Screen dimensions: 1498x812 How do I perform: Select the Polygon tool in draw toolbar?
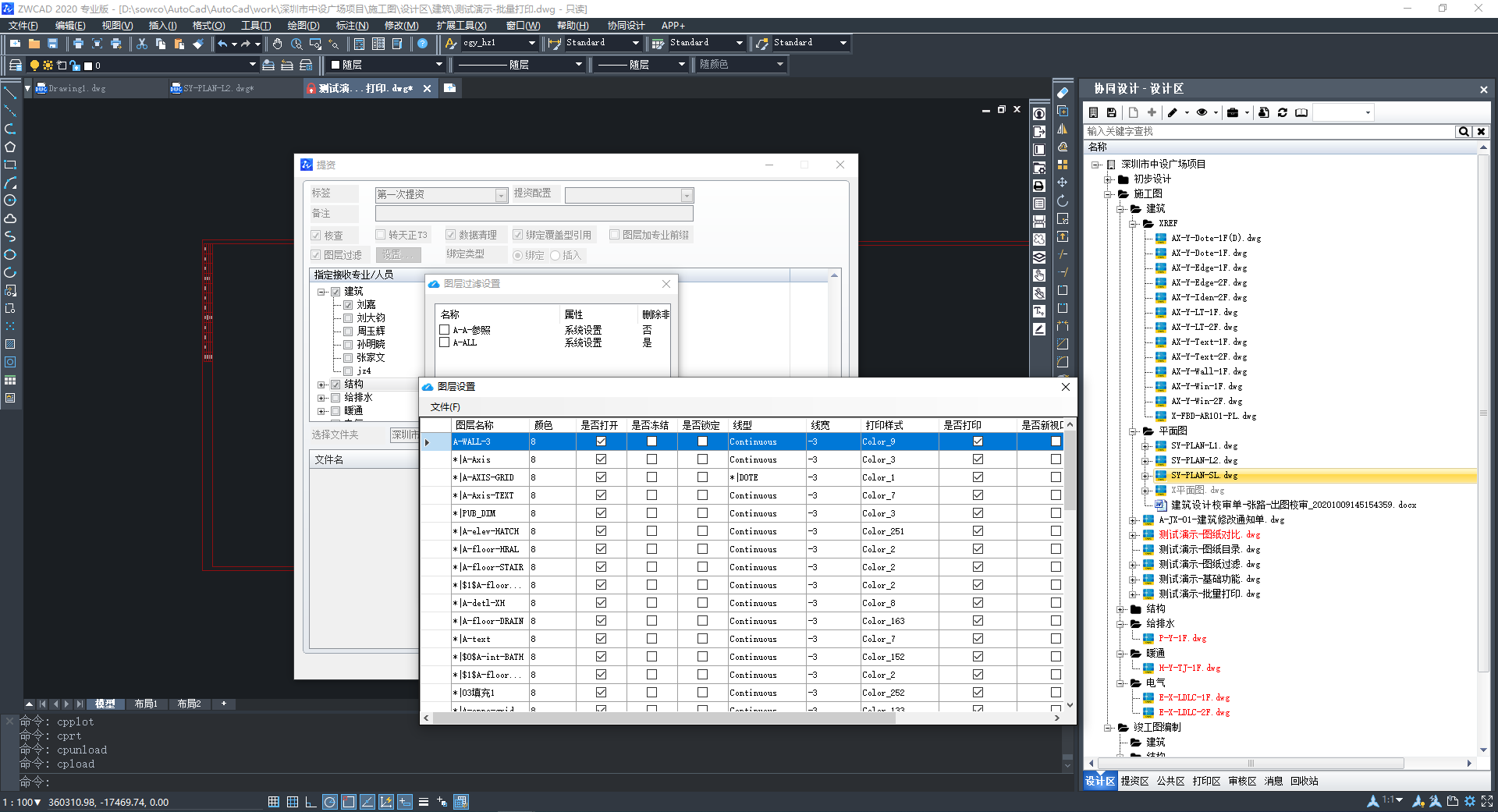[x=10, y=147]
